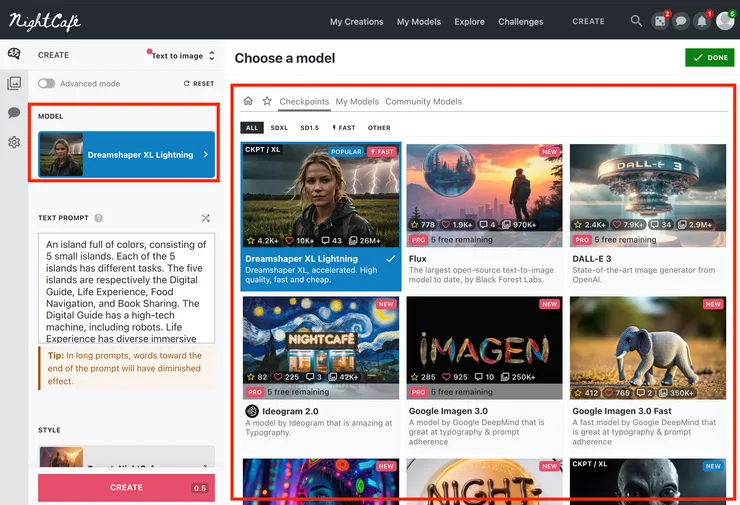Viewport: 740px width, 505px height.
Task: Show favorite models with the star icon
Action: tap(267, 101)
